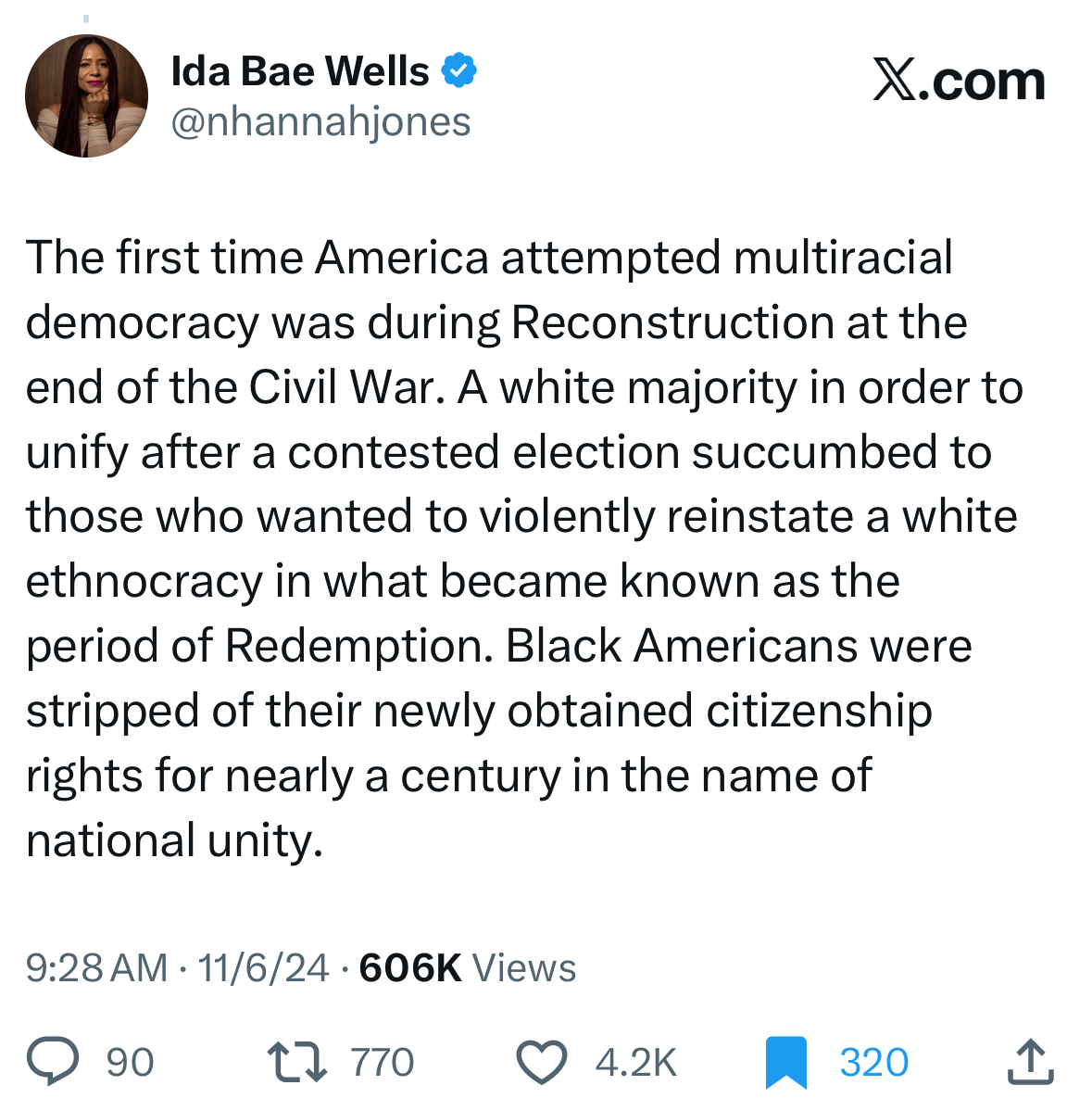Image resolution: width=1092 pixels, height=1098 pixels.
Task: Tap the repost arrows icon
Action: 296,1062
